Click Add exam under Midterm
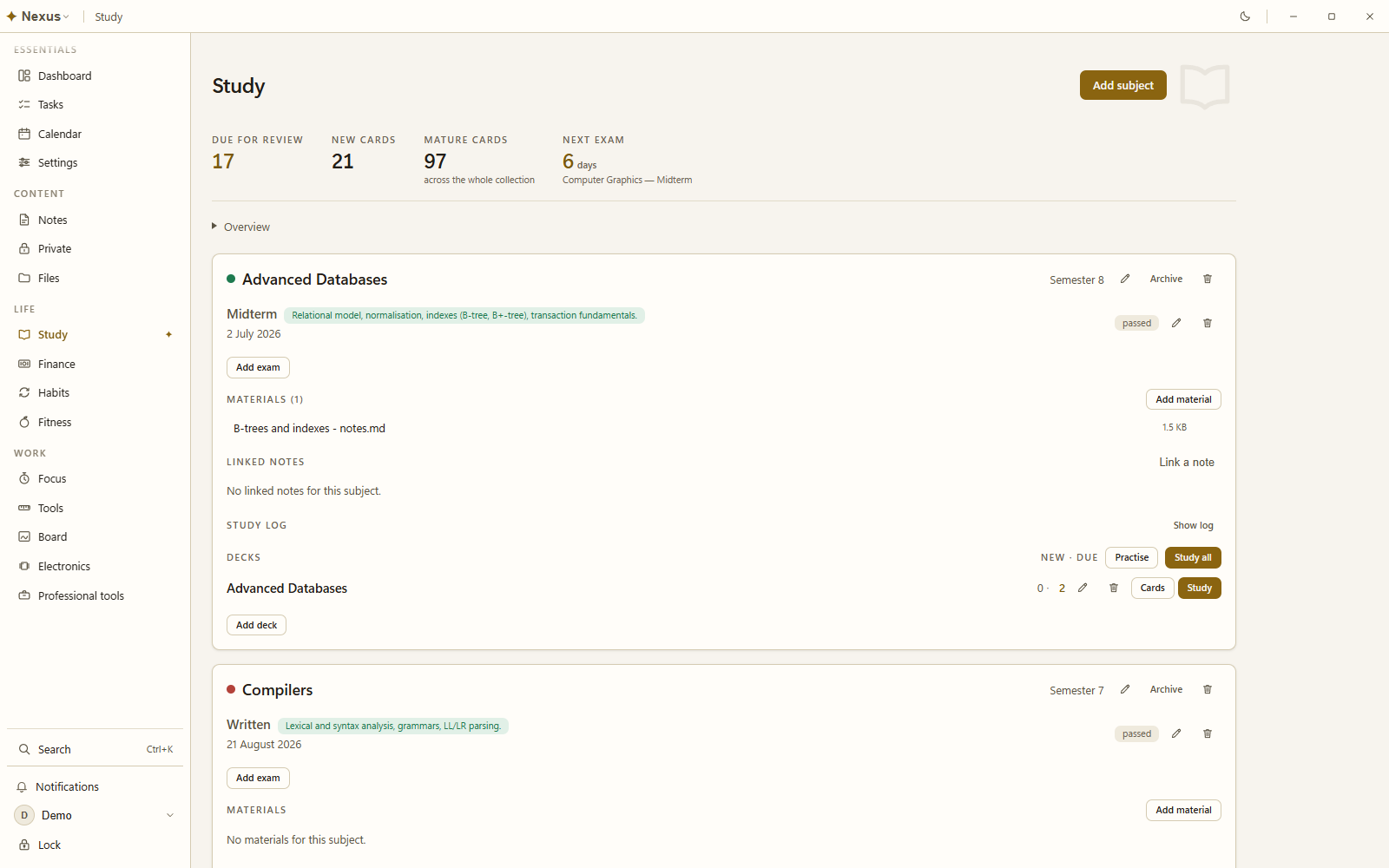 [x=258, y=367]
